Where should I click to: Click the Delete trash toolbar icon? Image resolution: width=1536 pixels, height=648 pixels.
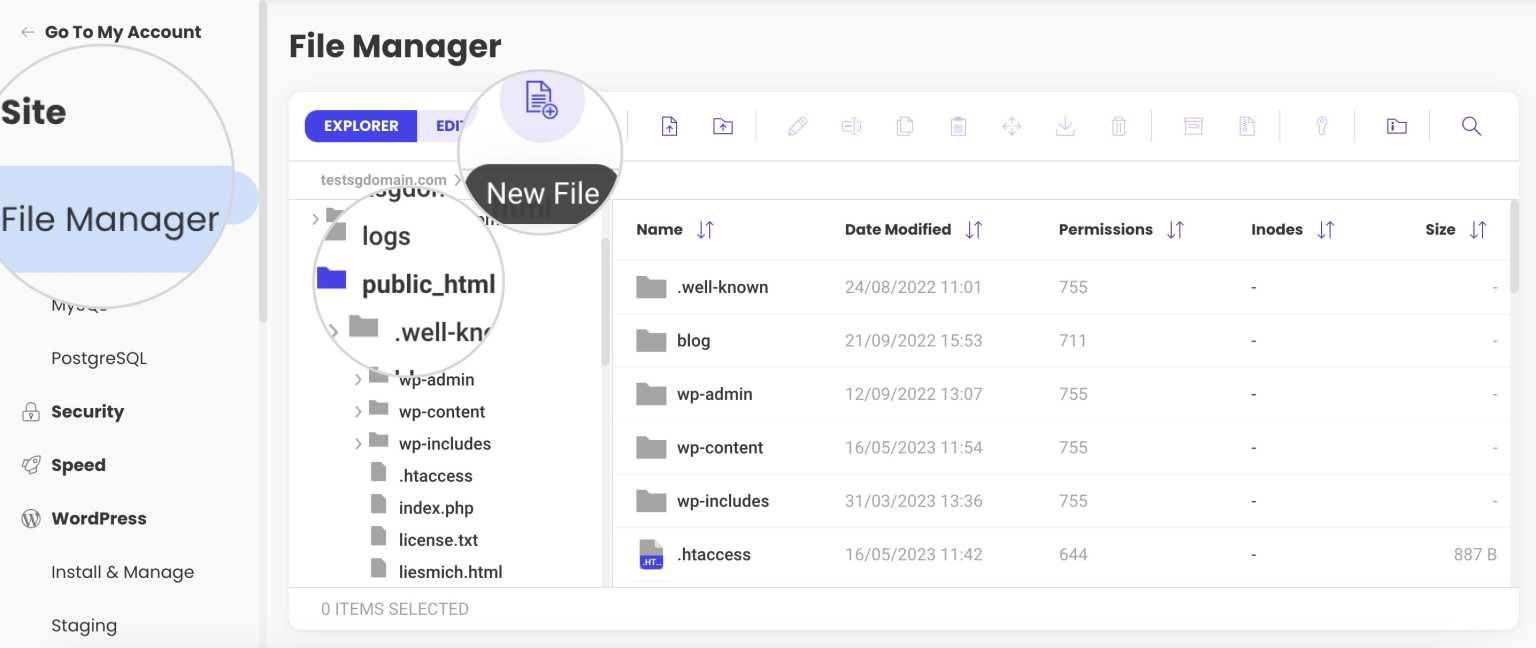point(1119,126)
